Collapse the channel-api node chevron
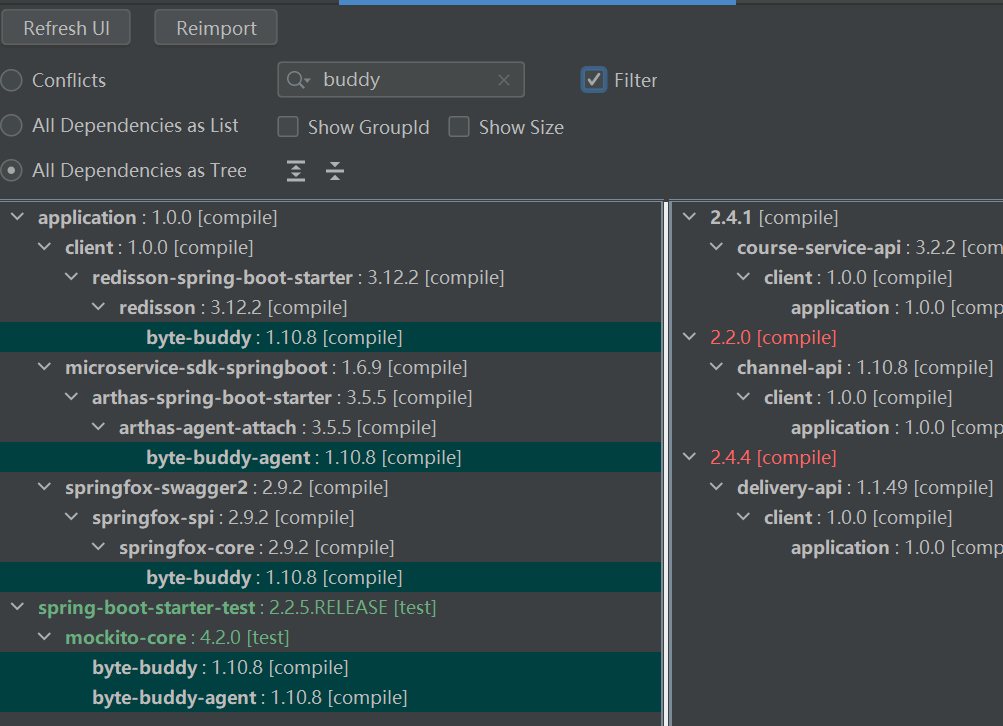1003x726 pixels. pyautogui.click(x=716, y=367)
